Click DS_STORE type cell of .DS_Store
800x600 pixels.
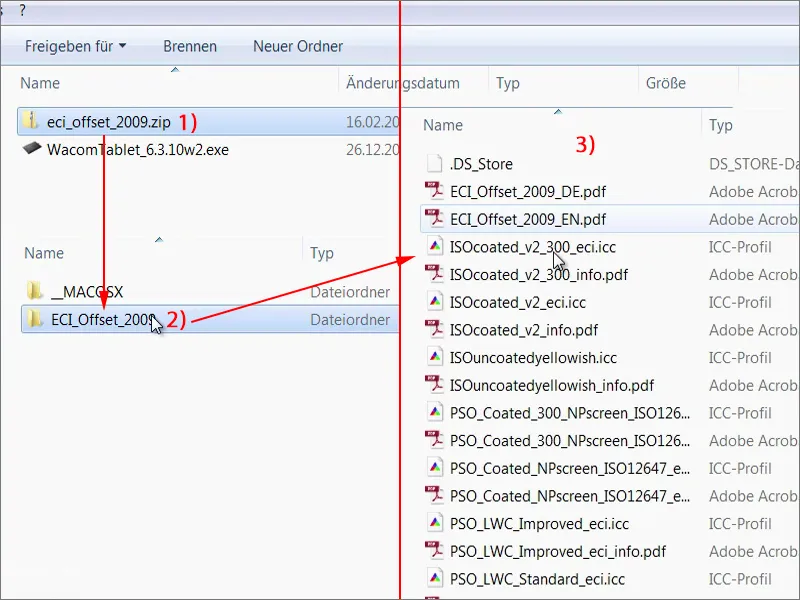point(754,164)
